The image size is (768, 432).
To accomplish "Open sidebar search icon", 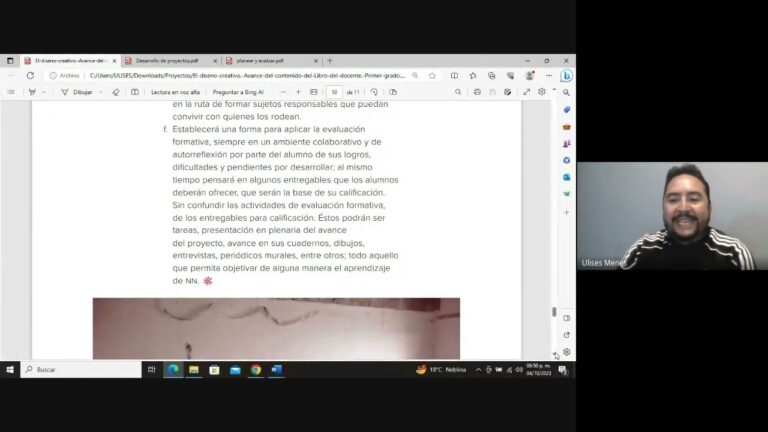I will (566, 93).
